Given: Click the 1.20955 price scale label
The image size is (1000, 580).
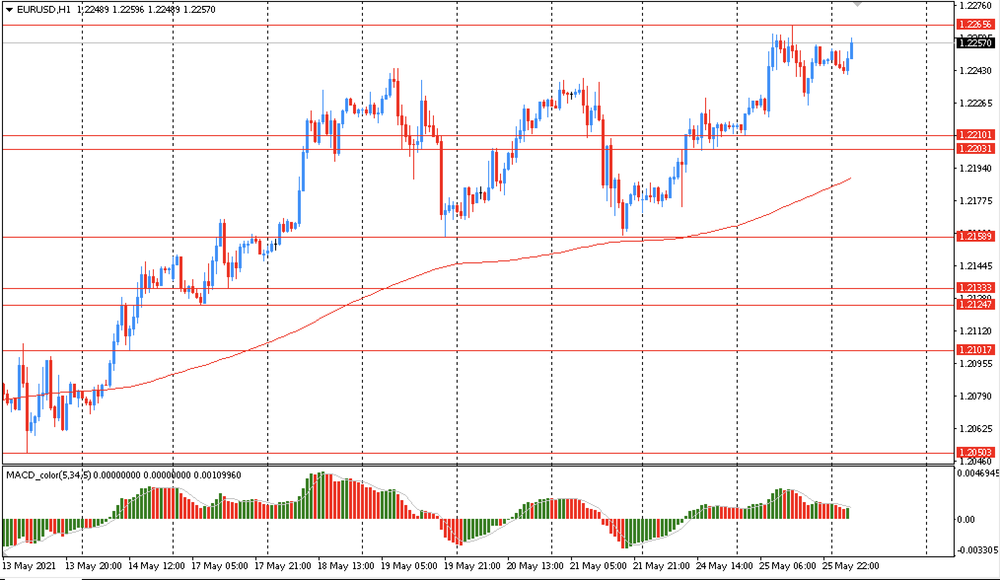Looking at the screenshot, I should 976,364.
